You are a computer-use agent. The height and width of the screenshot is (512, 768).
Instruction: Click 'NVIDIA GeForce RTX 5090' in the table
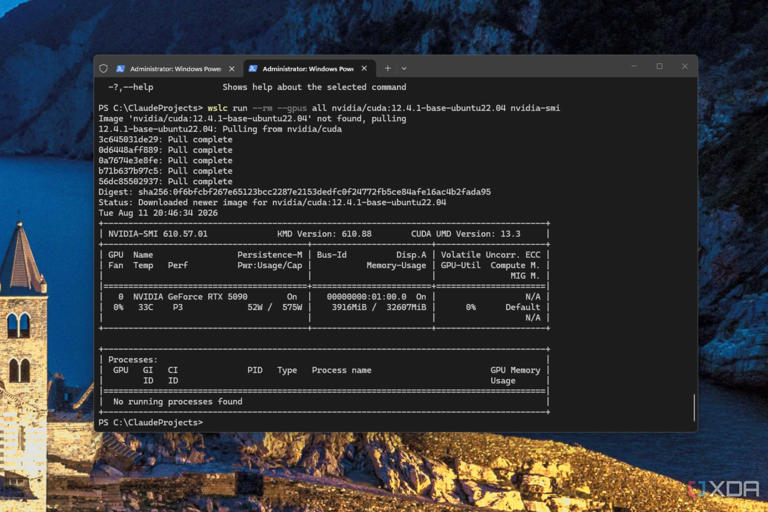click(190, 297)
